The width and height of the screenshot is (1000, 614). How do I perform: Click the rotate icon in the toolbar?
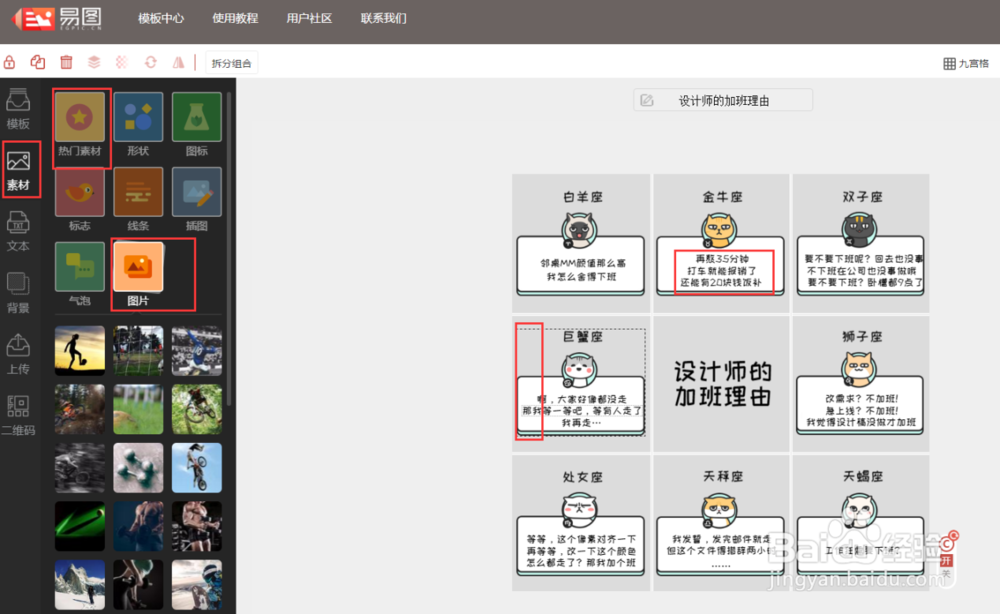(148, 61)
